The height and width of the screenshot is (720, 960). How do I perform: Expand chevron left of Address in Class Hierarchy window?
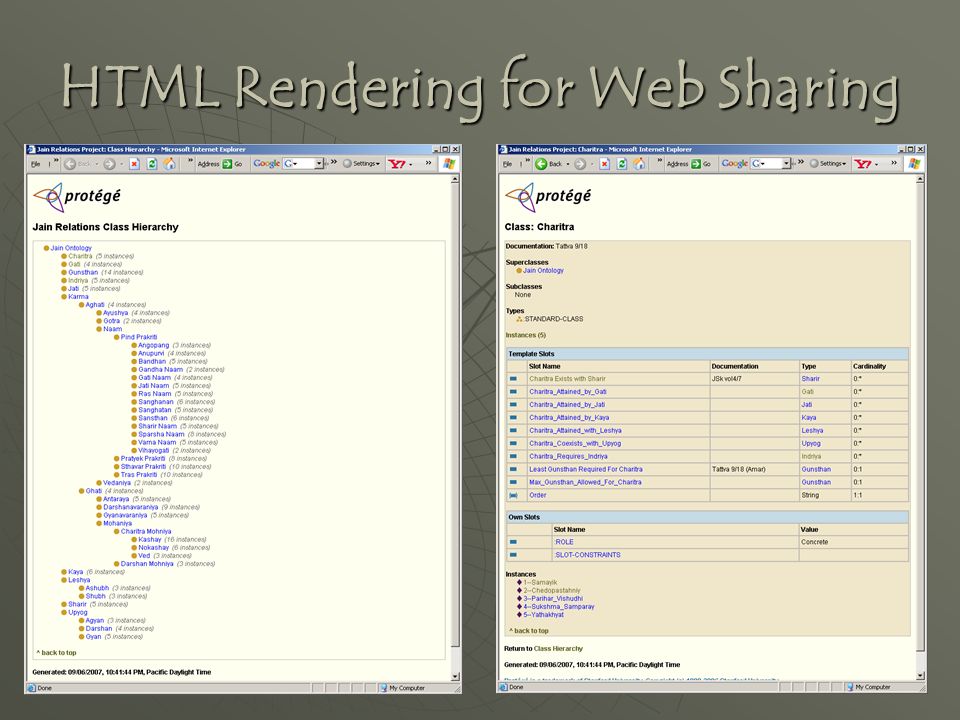pos(190,161)
